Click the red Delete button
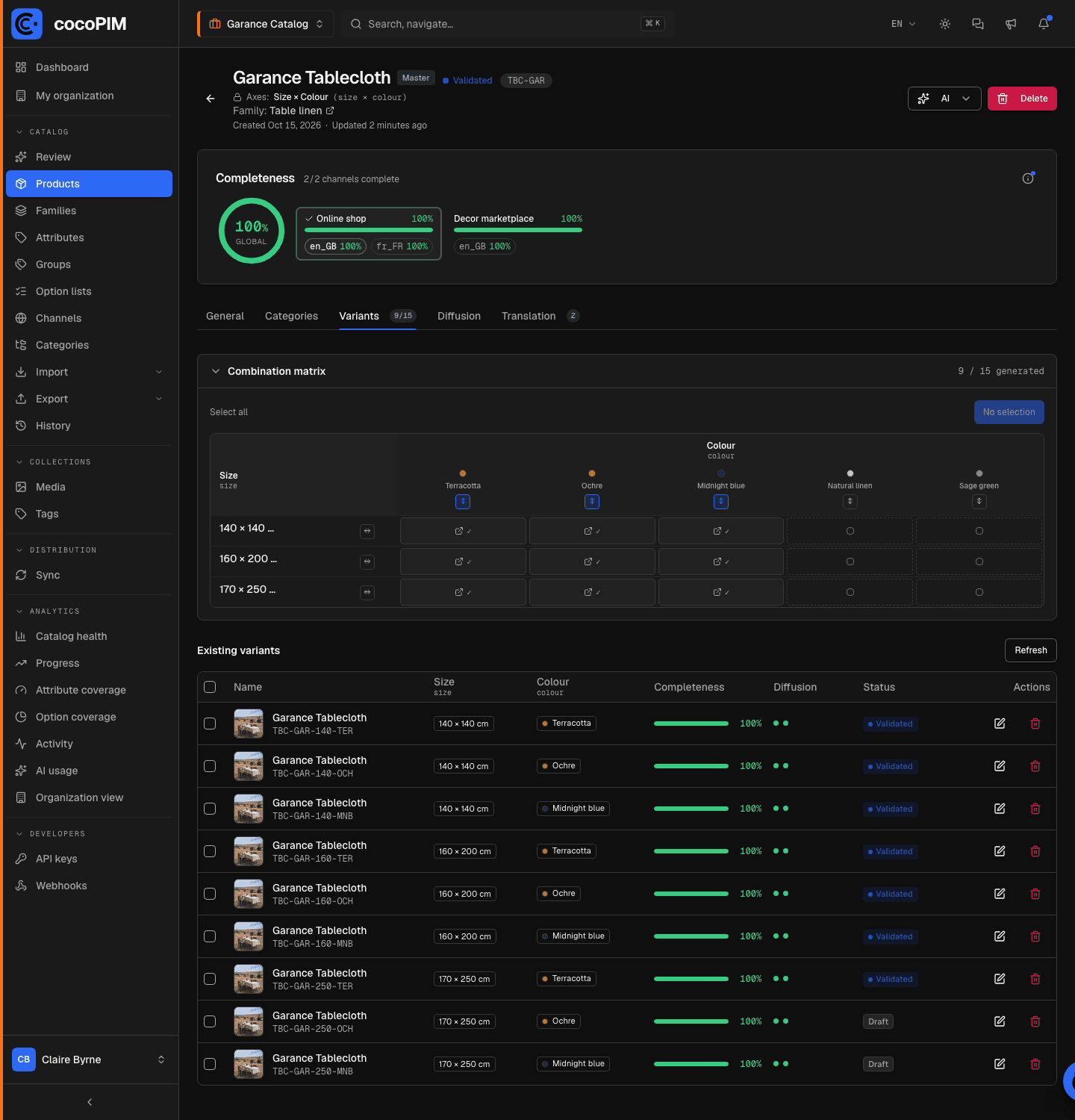1075x1120 pixels. point(1022,99)
